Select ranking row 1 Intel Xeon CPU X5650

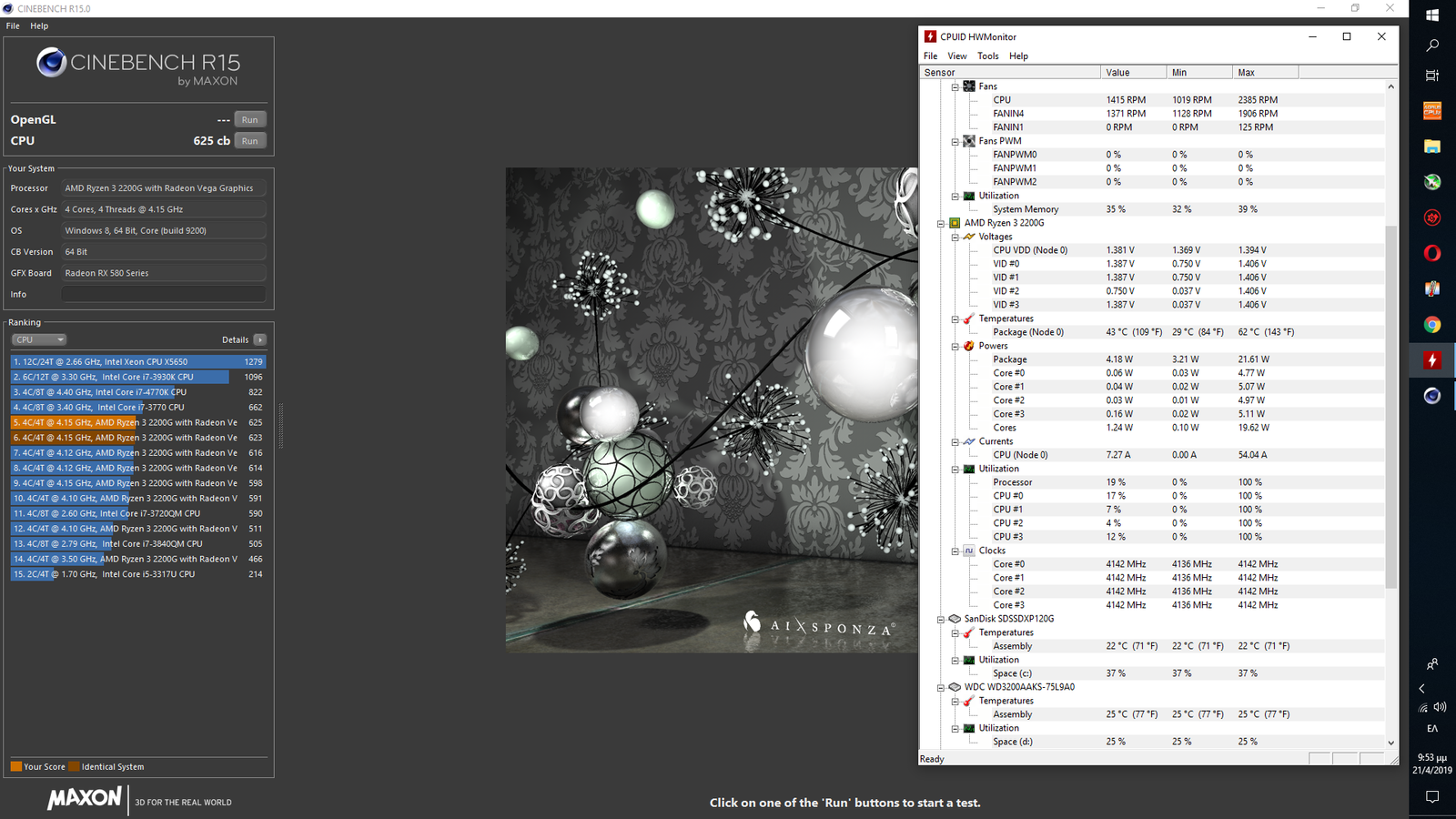click(137, 361)
